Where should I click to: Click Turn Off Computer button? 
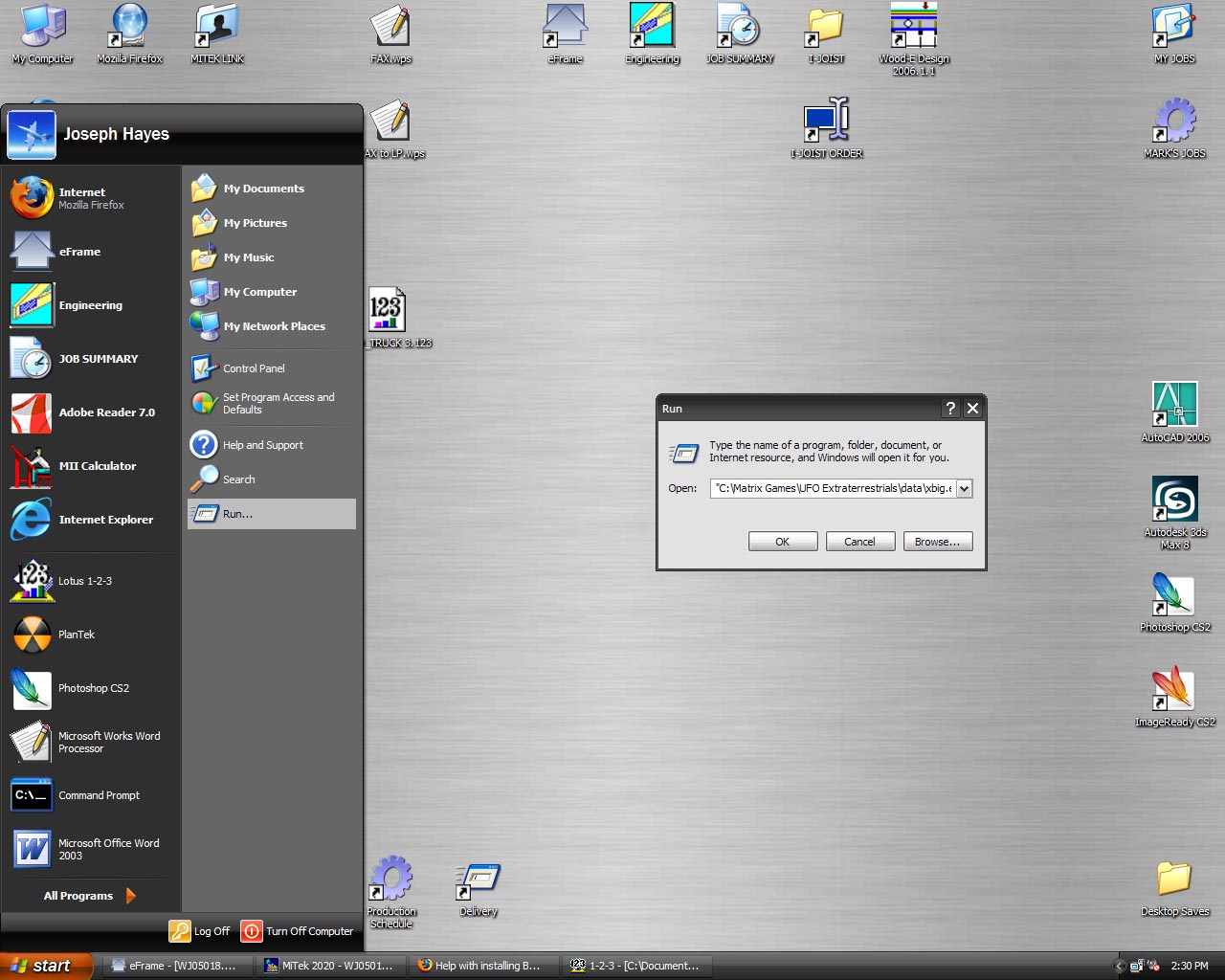(x=298, y=931)
